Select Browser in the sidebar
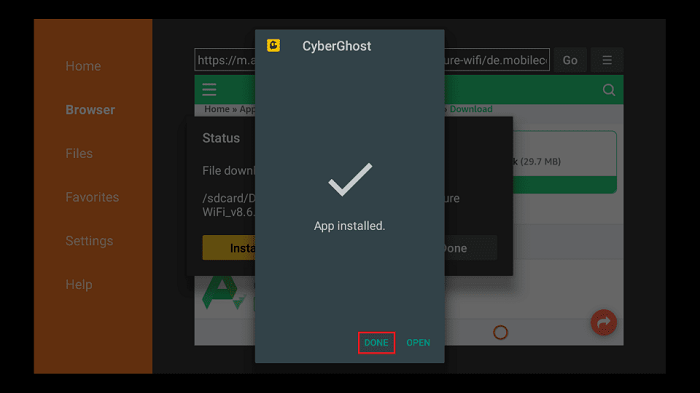The width and height of the screenshot is (700, 393). pos(90,110)
